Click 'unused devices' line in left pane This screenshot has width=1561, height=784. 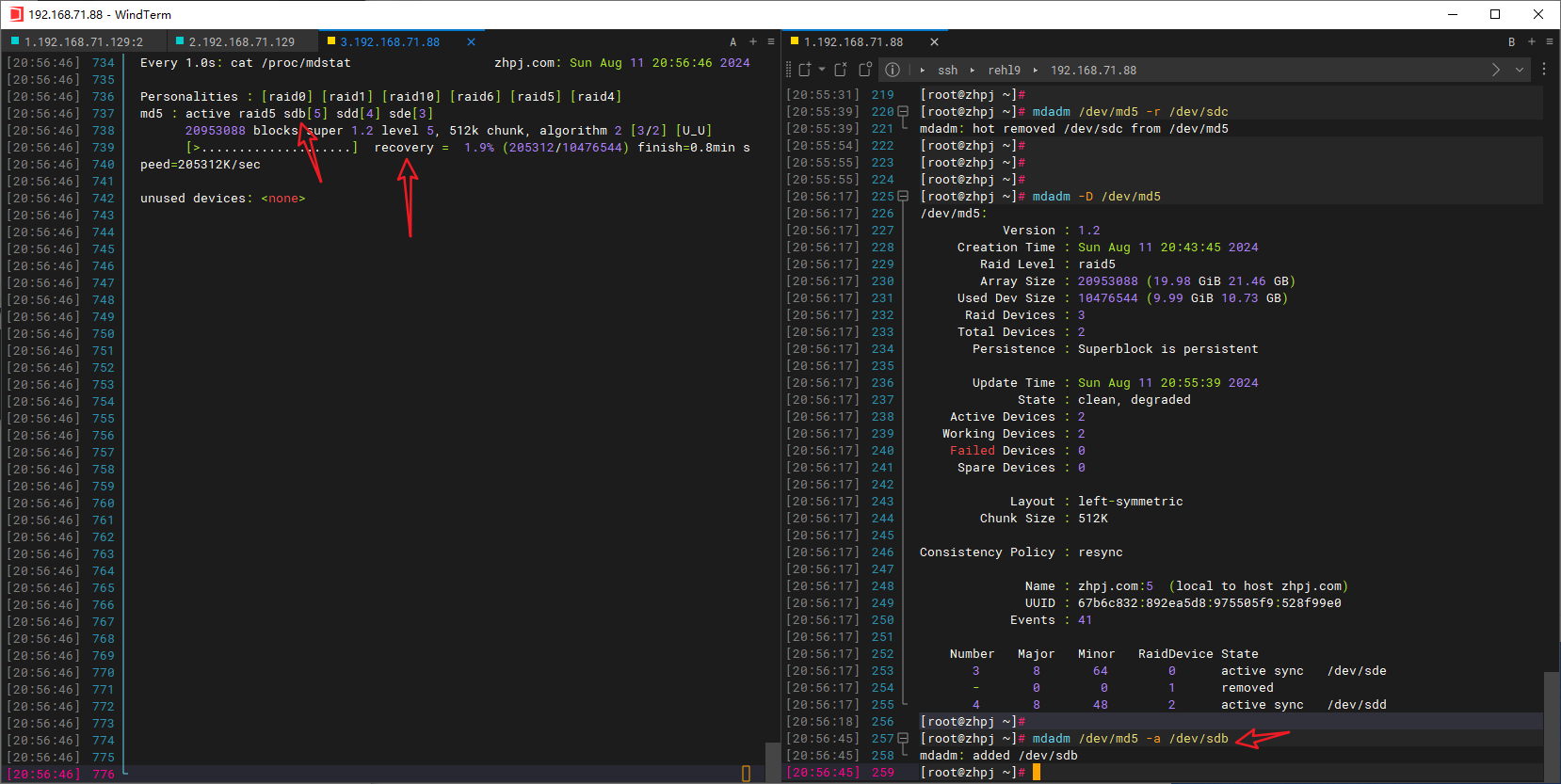pyautogui.click(x=223, y=199)
